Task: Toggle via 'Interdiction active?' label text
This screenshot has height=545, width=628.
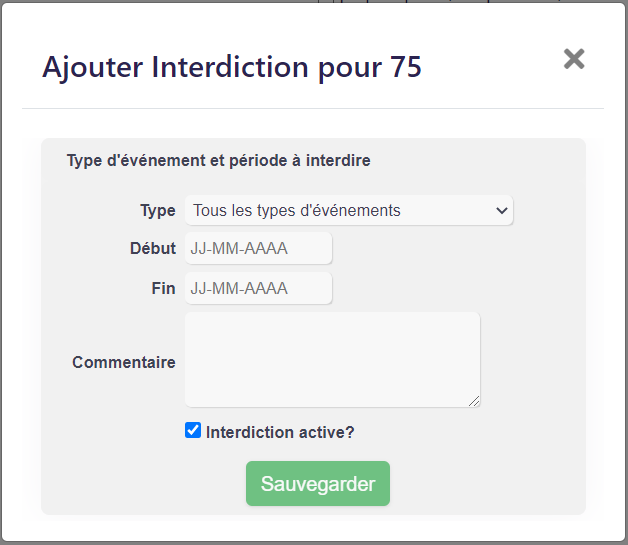Action: (x=280, y=432)
